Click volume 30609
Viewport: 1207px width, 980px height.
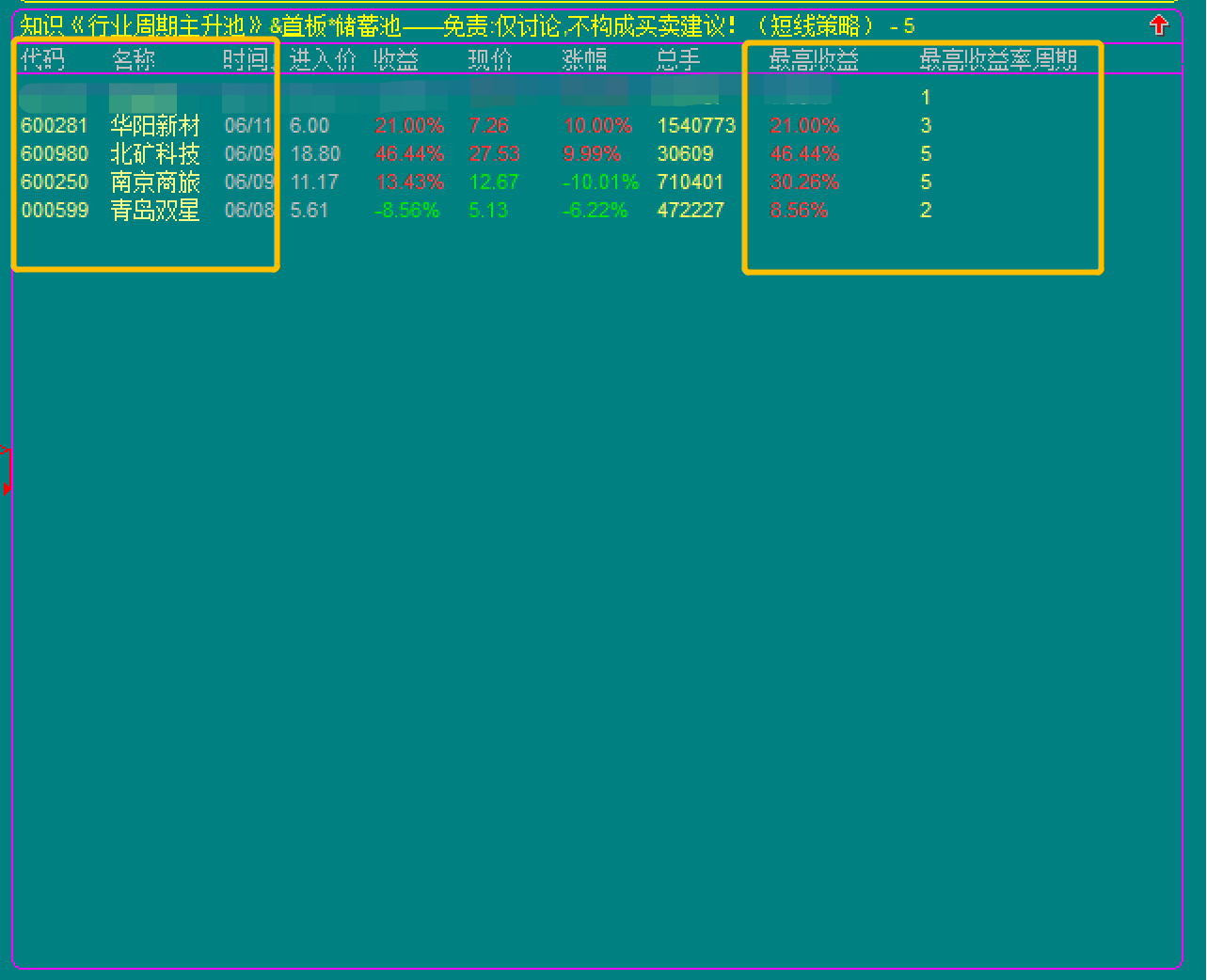685,154
